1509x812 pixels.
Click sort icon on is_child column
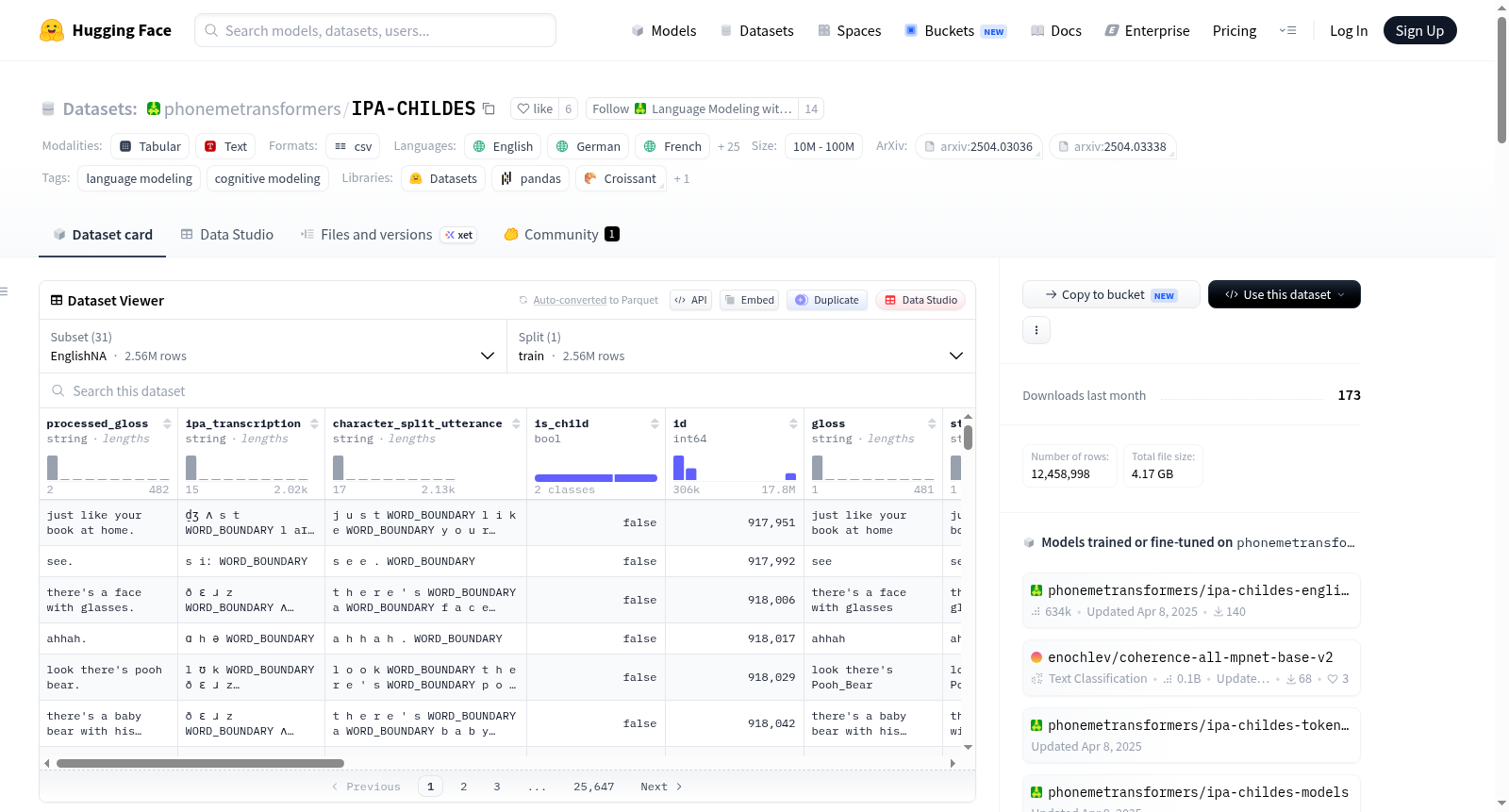point(655,423)
